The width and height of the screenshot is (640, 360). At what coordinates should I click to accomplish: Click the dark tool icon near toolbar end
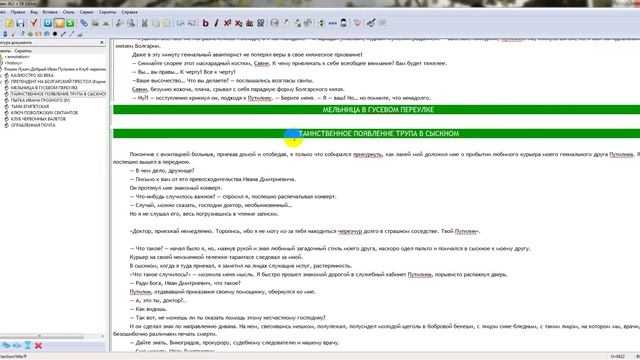pos(371,23)
